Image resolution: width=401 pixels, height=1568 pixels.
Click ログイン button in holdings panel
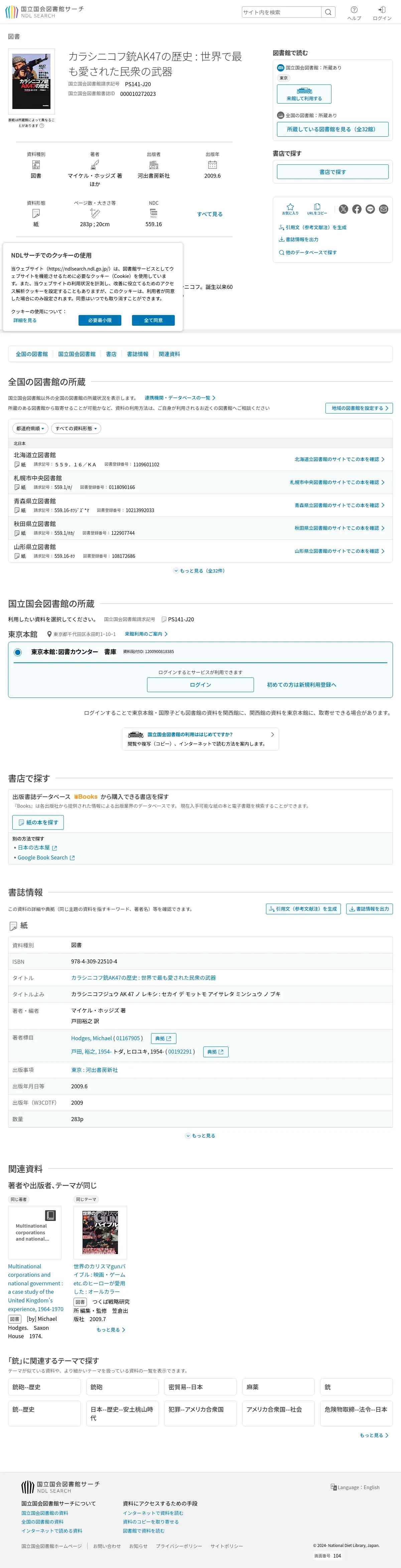coord(200,685)
